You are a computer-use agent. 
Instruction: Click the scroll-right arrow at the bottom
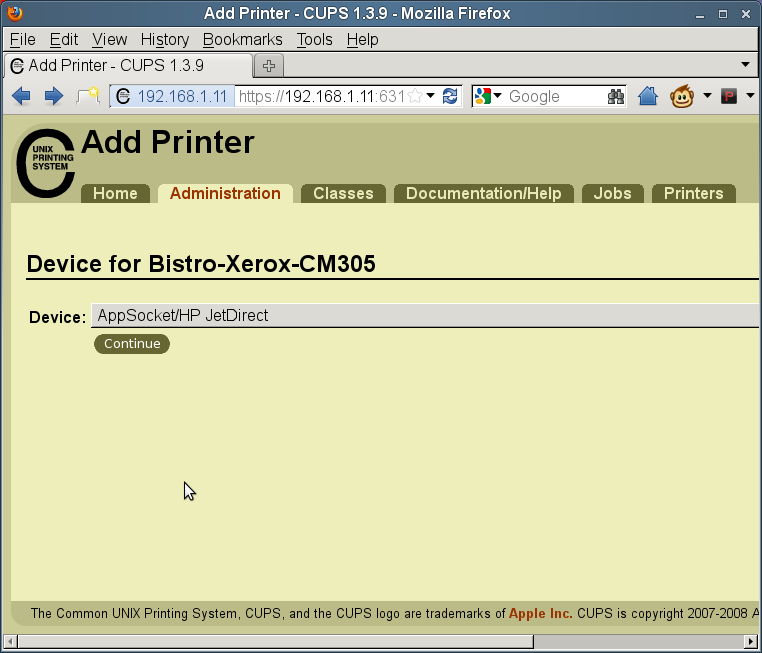pyautogui.click(x=751, y=641)
